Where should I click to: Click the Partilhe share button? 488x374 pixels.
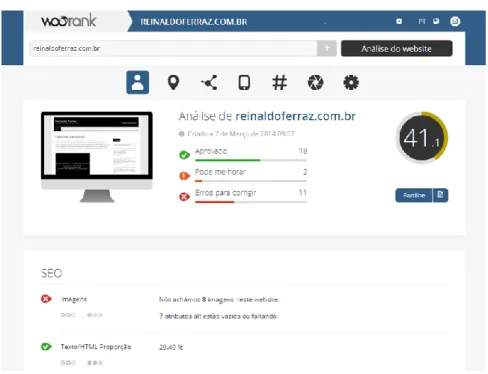coord(414,195)
